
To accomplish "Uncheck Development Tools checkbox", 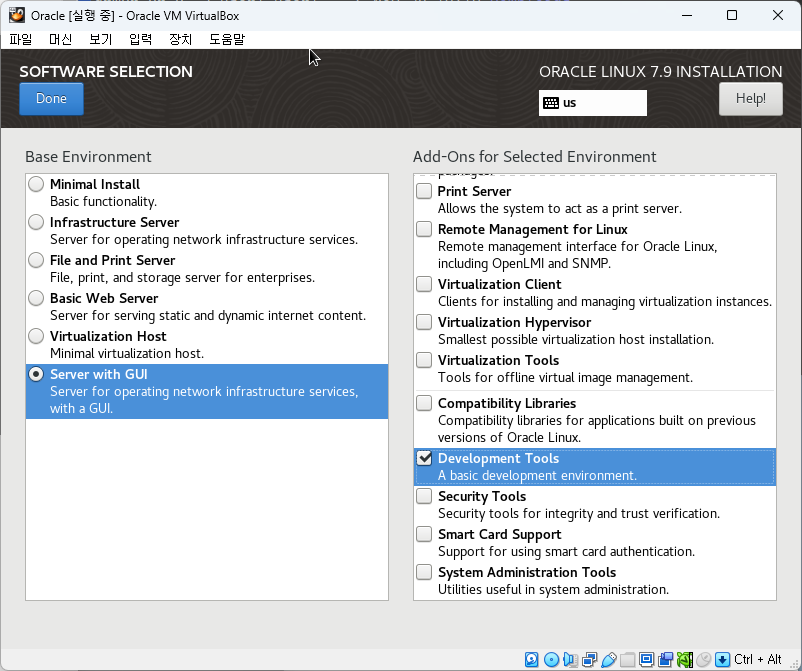I will coord(424,458).
